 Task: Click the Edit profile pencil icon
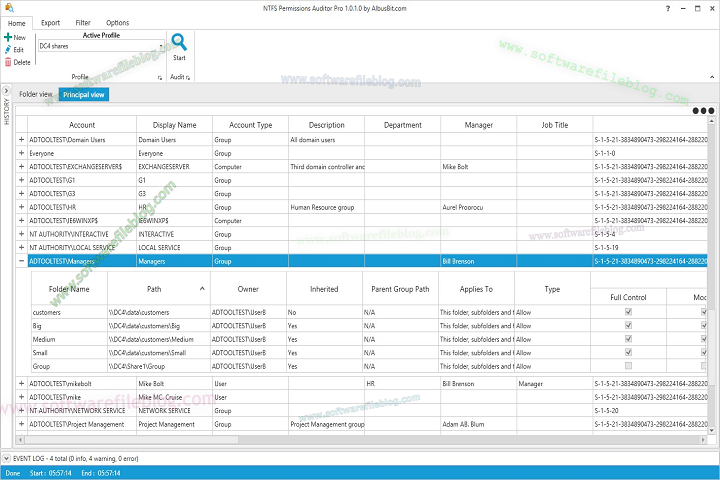[8, 49]
